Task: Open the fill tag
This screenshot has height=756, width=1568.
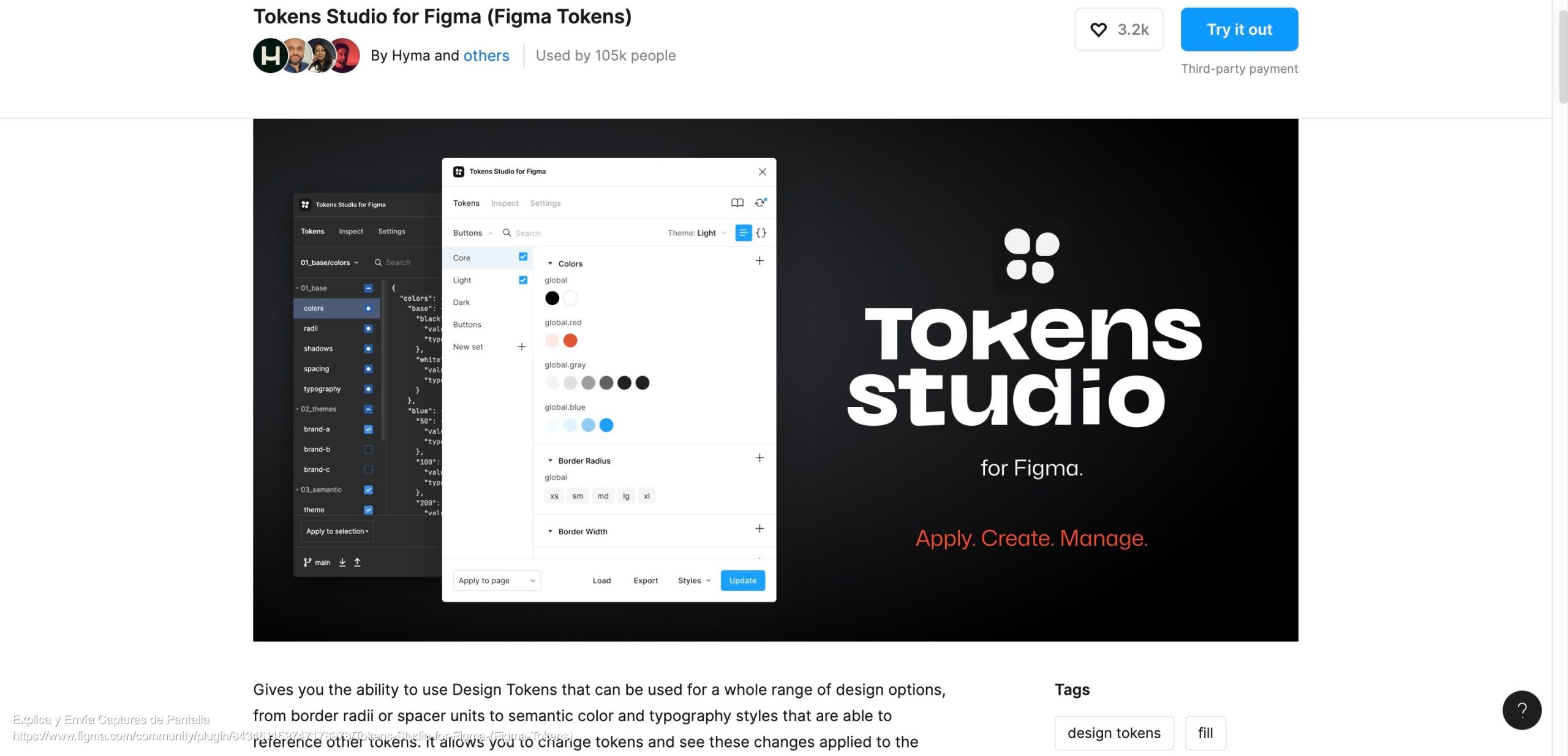Action: (x=1205, y=733)
